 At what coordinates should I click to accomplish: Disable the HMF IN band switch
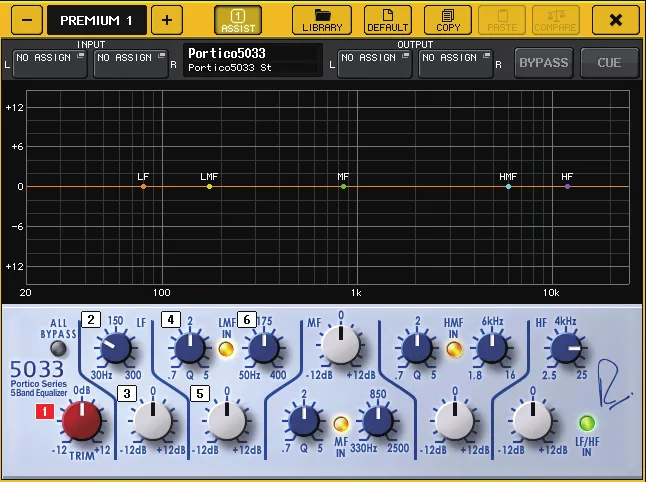click(x=454, y=349)
